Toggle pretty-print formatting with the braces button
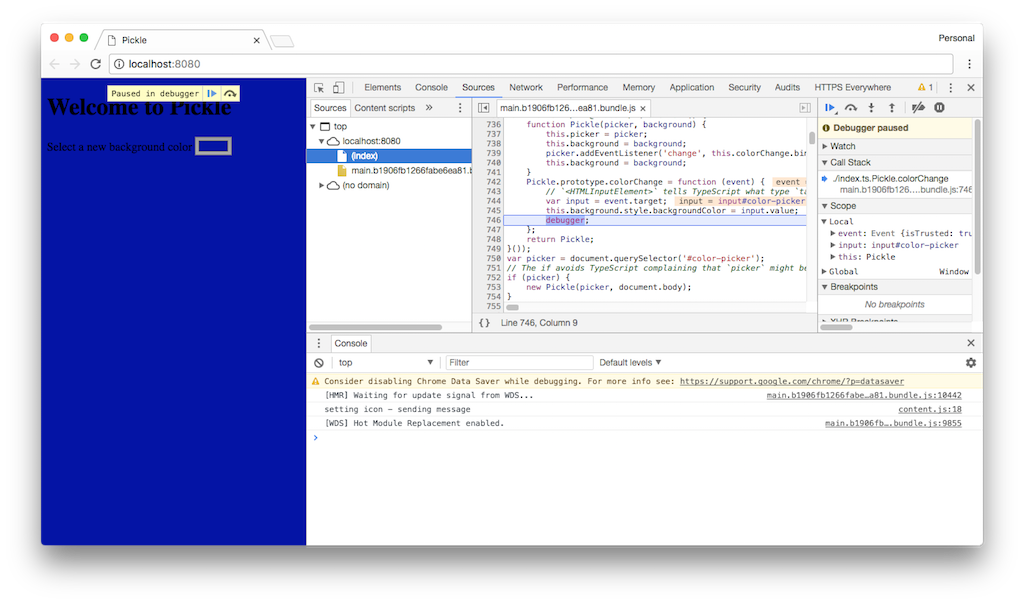 (x=486, y=322)
